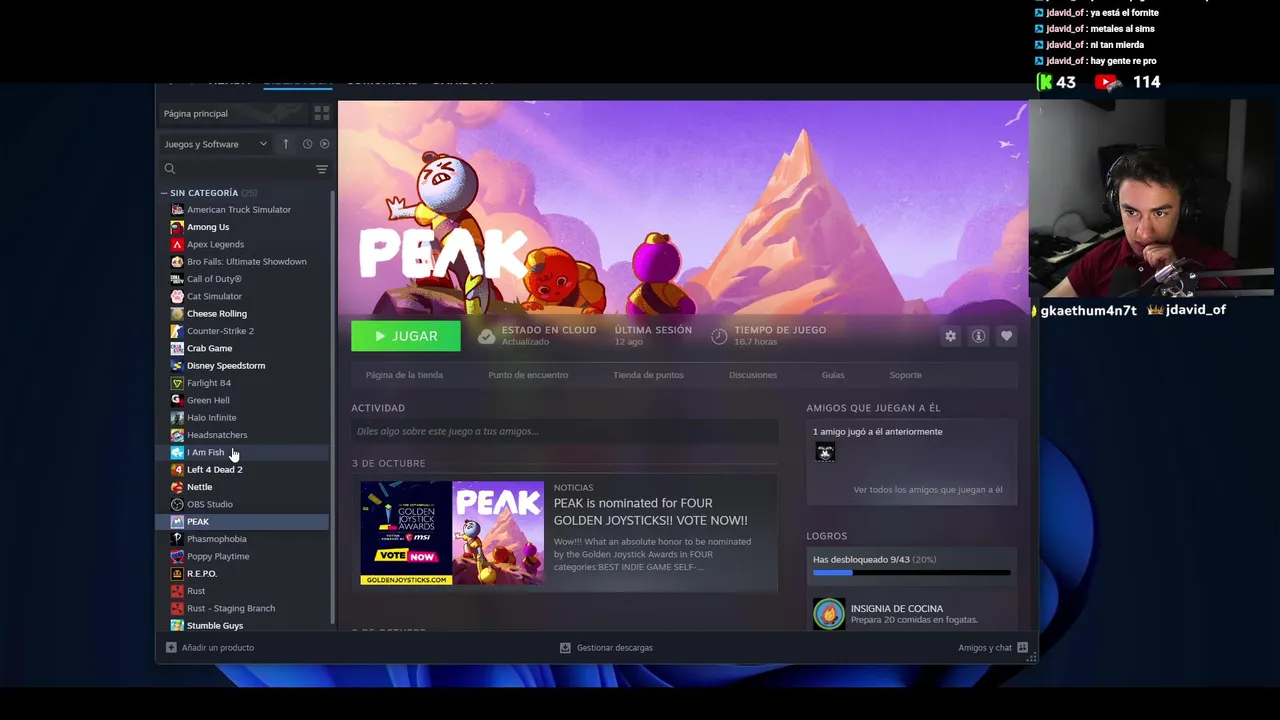Image resolution: width=1280 pixels, height=720 pixels.
Task: Click the Página principal button
Action: [x=235, y=113]
